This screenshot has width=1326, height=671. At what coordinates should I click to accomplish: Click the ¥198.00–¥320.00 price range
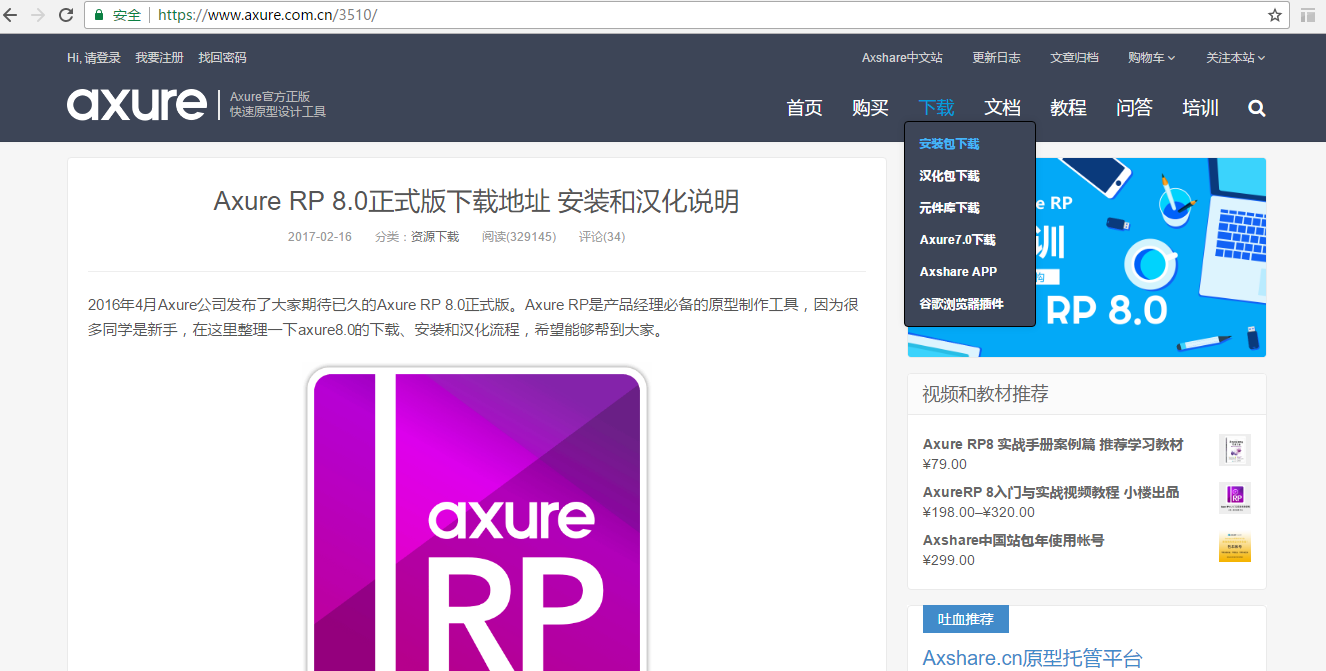click(x=979, y=512)
